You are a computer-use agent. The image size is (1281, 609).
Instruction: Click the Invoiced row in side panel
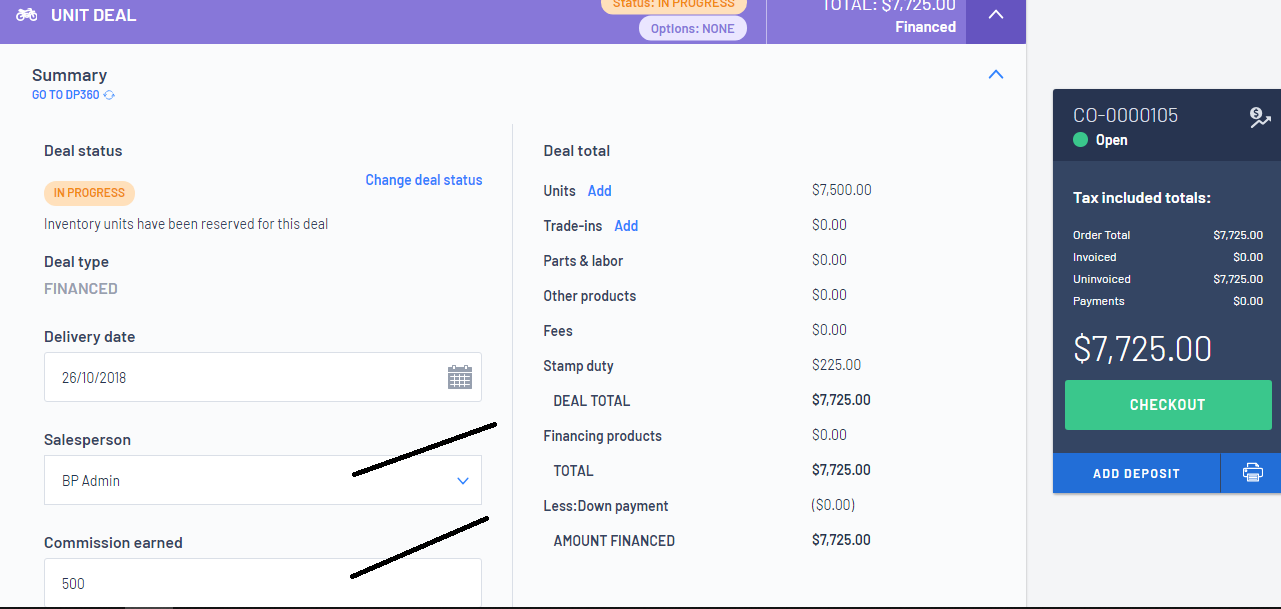click(1168, 257)
